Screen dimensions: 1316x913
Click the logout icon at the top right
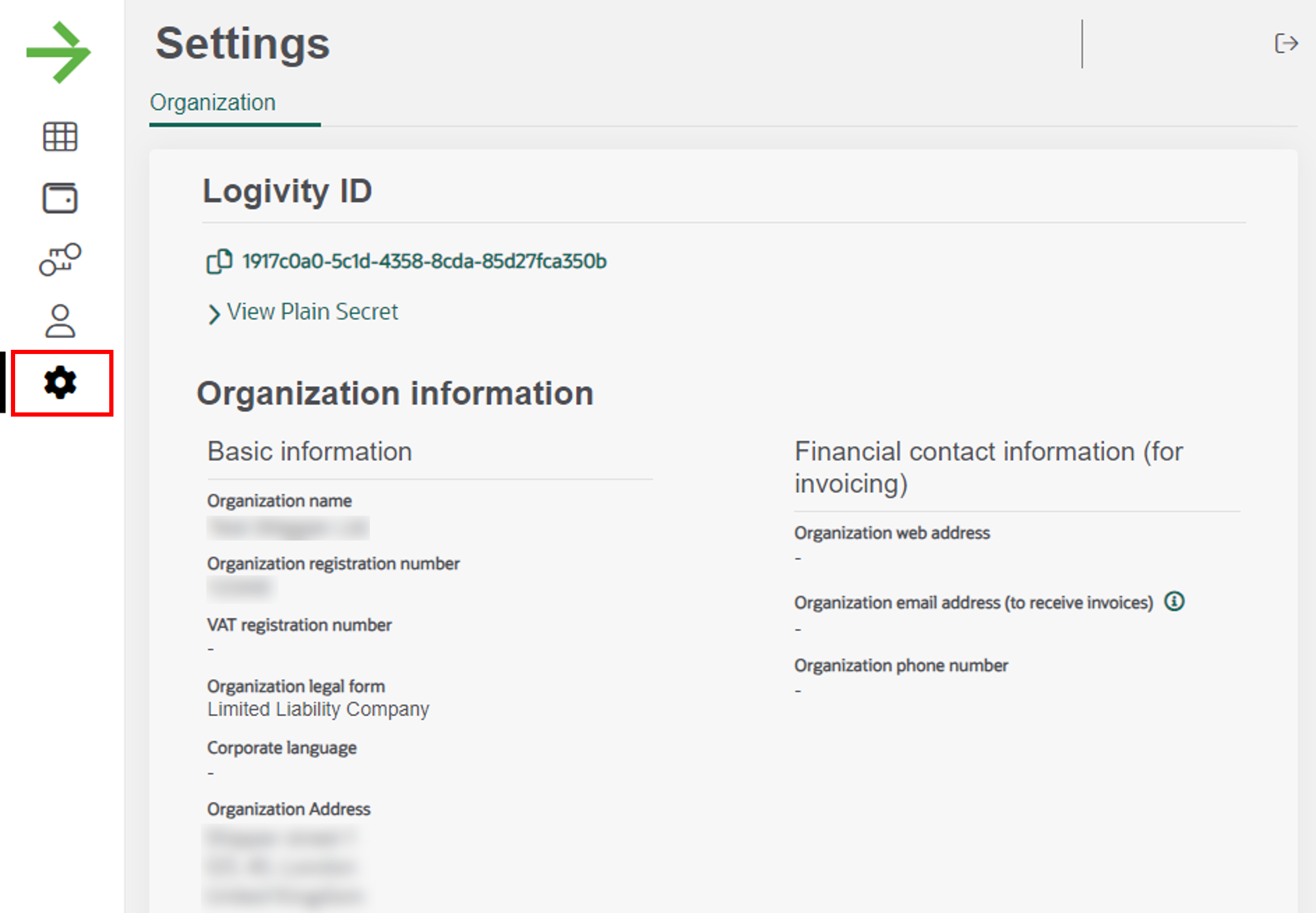click(1287, 42)
